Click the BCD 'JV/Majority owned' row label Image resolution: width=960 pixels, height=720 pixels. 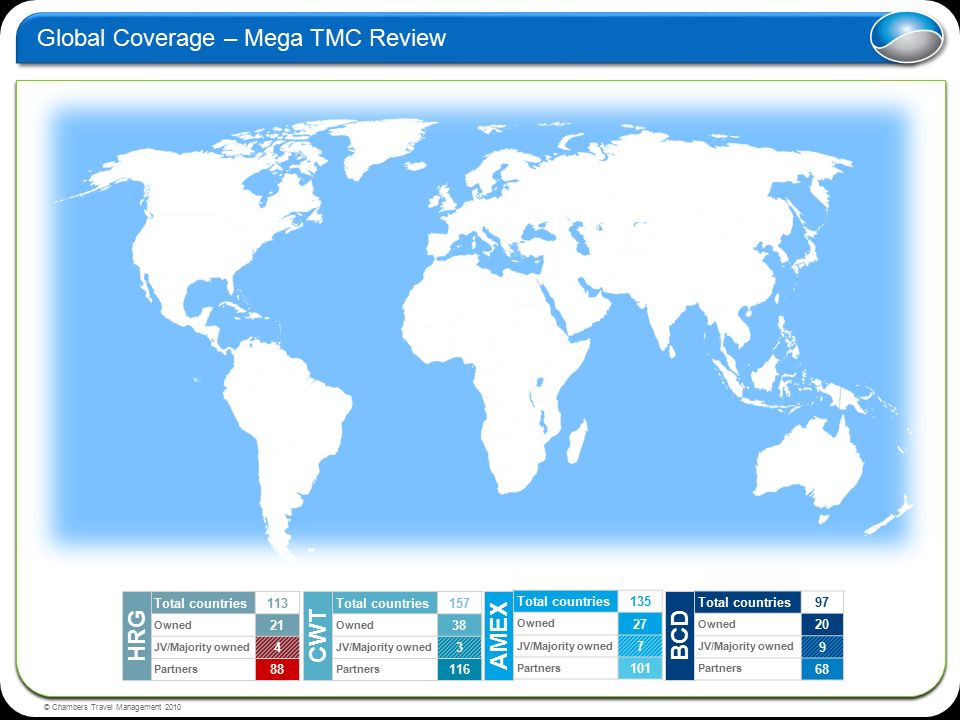tap(747, 647)
